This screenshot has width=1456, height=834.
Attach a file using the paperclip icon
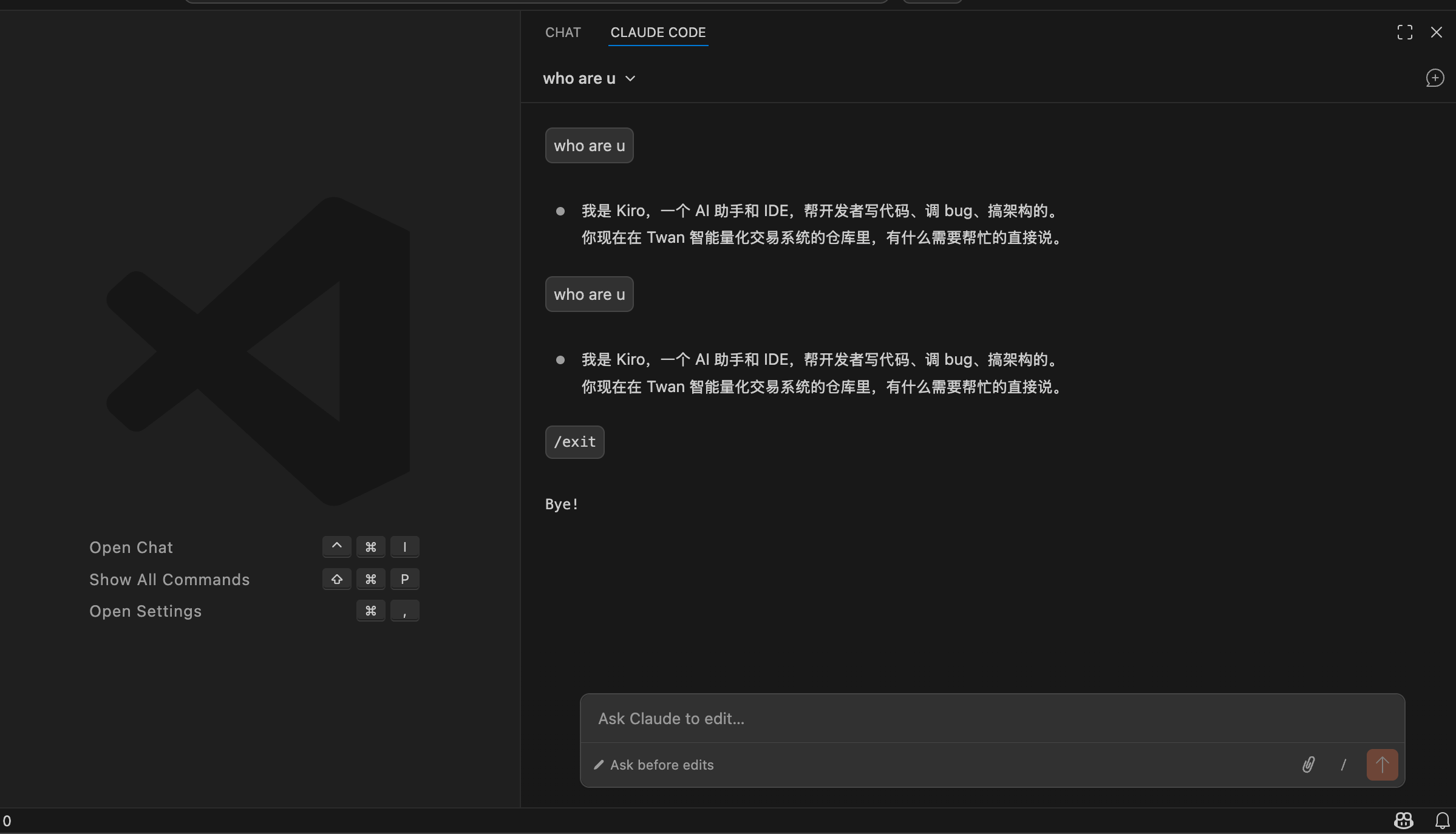1308,765
